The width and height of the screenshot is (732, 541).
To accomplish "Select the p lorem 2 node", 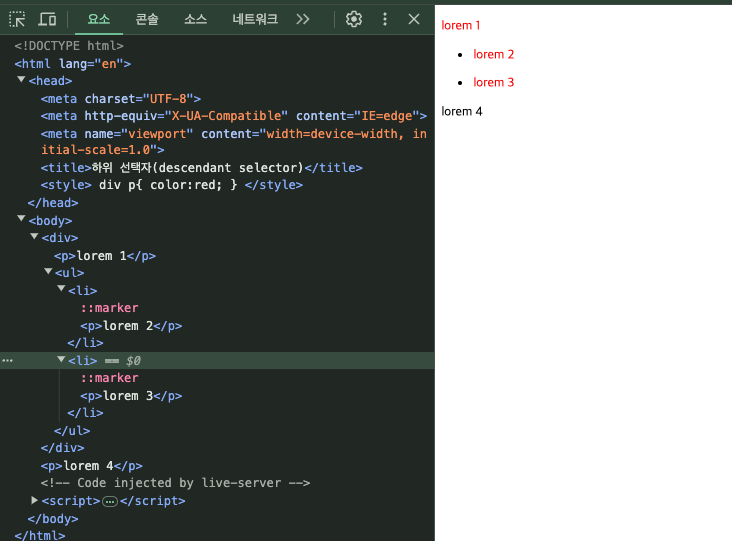I will click(131, 326).
